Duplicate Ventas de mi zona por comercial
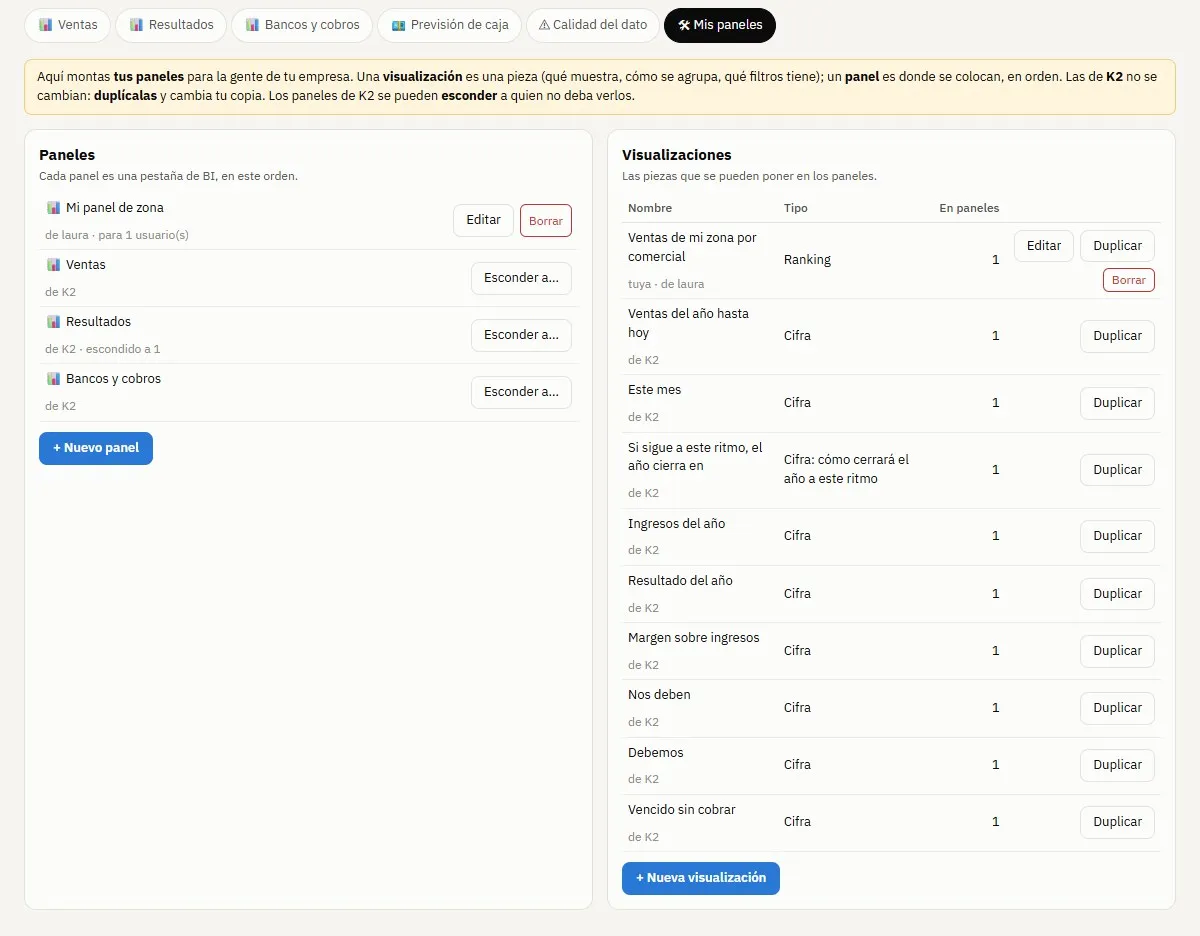1200x936 pixels. (x=1117, y=246)
